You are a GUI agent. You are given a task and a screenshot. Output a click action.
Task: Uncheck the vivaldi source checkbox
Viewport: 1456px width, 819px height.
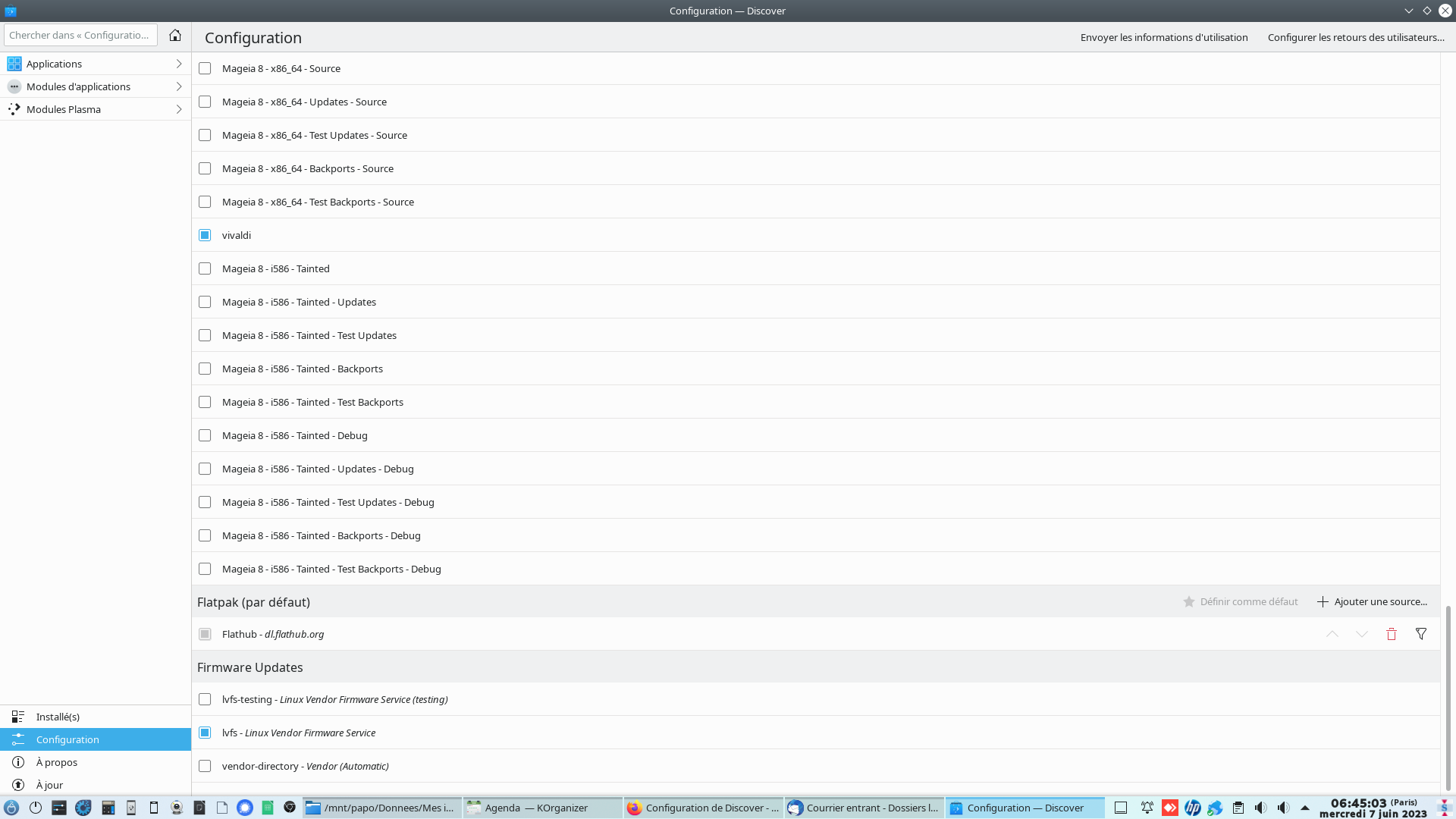(x=205, y=235)
